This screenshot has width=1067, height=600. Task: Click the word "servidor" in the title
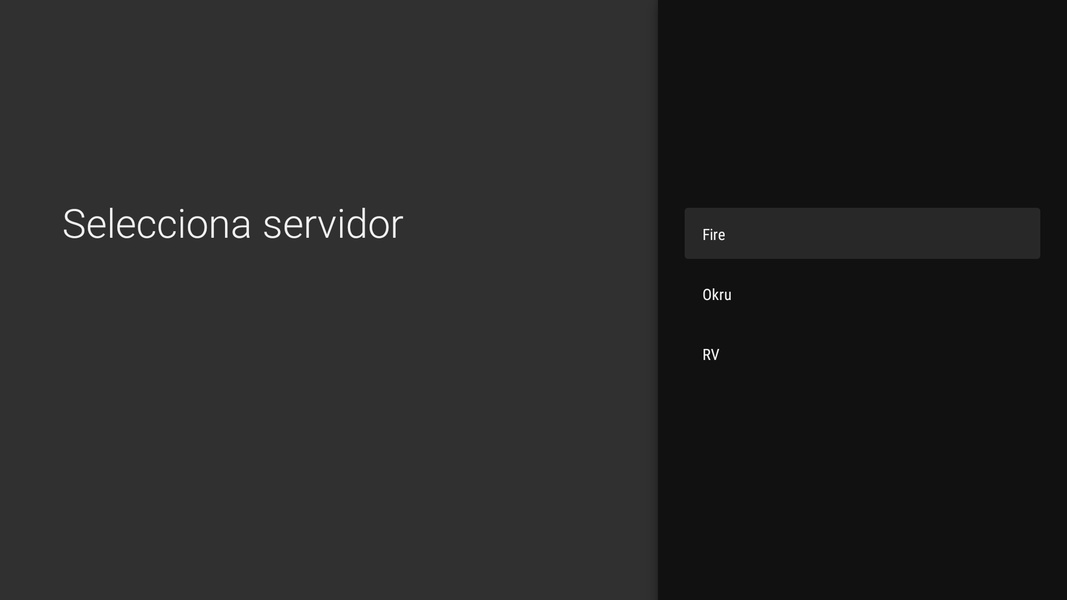tap(333, 224)
